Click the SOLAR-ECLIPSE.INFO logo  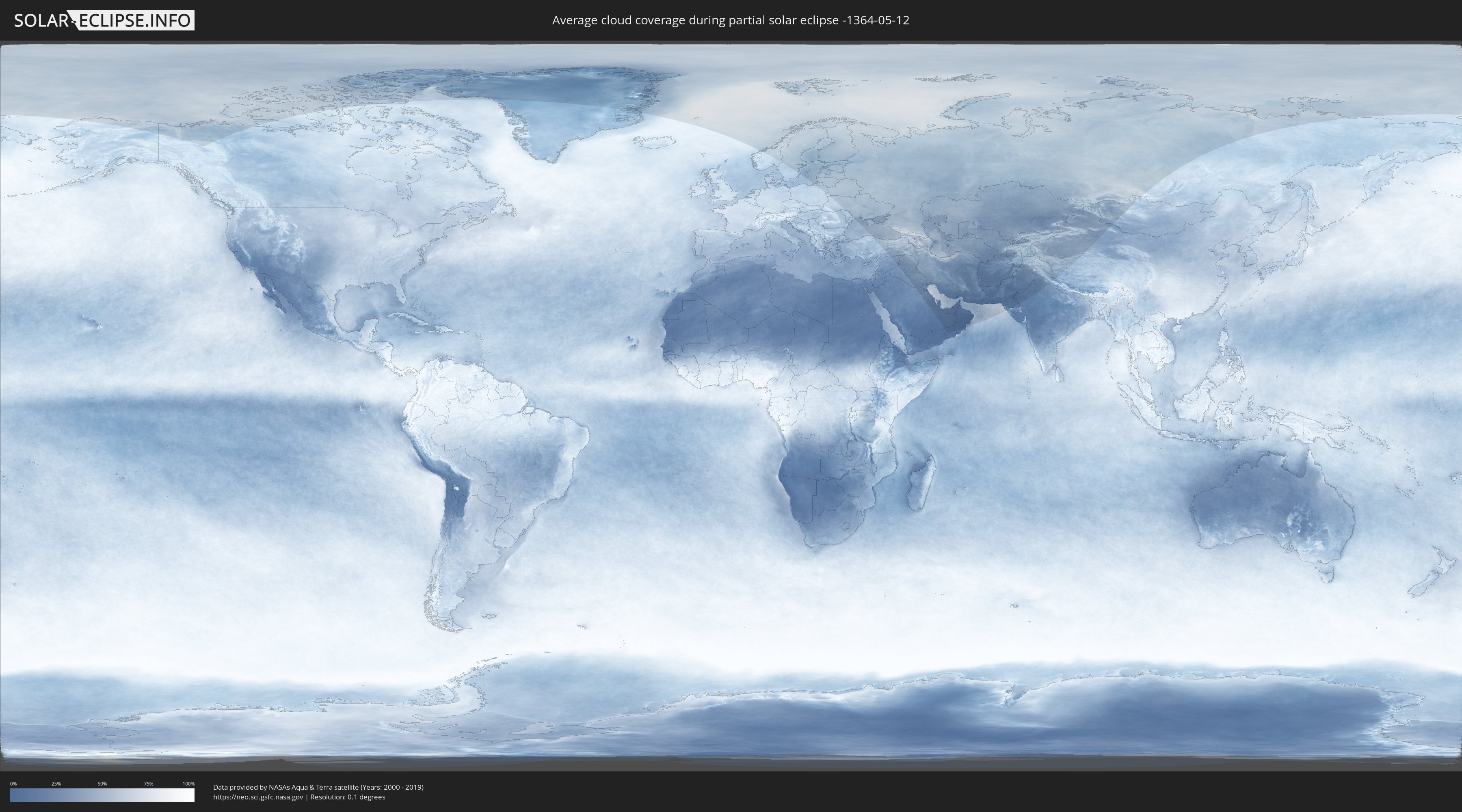104,20
